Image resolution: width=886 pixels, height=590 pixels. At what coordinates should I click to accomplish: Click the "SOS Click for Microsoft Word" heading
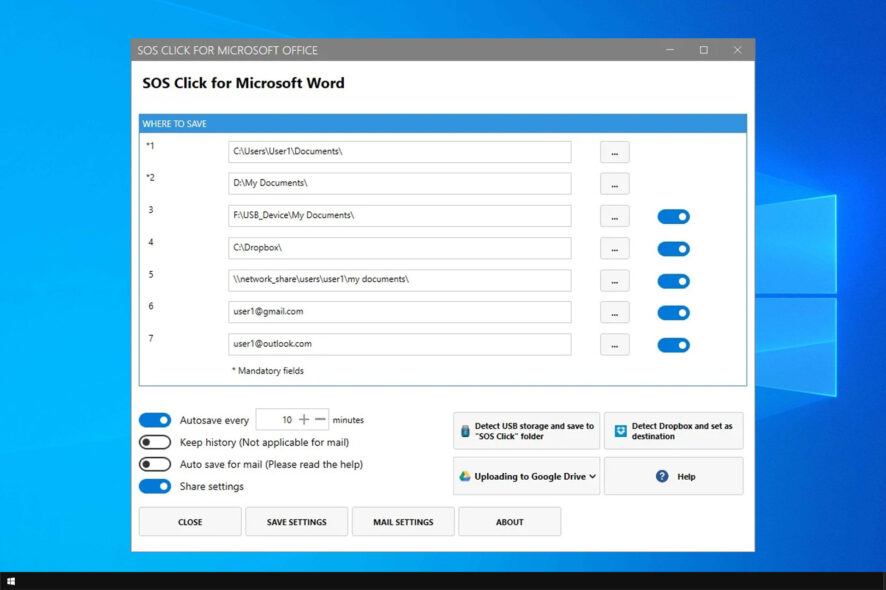[243, 83]
